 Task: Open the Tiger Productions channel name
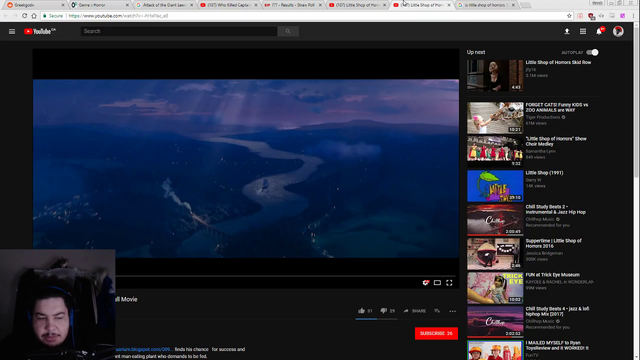(543, 117)
